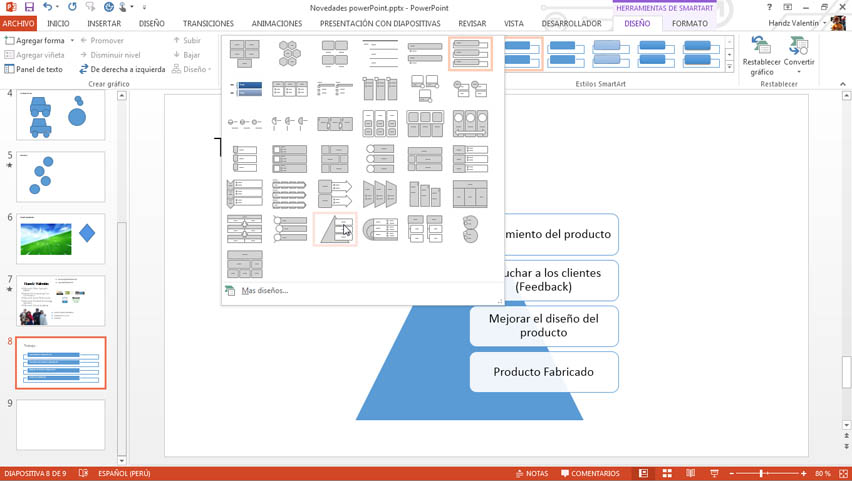852x481 pixels.
Task: Open Reading View from status bar
Action: [690, 473]
